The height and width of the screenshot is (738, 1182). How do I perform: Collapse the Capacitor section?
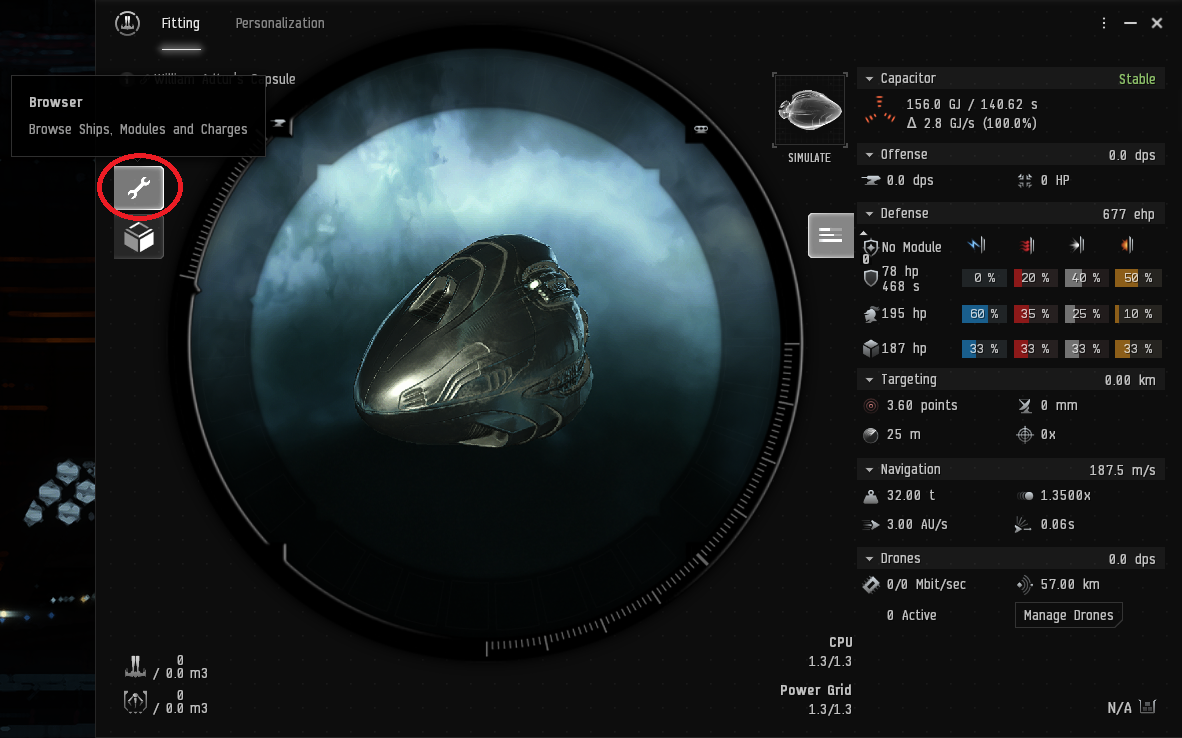[869, 78]
